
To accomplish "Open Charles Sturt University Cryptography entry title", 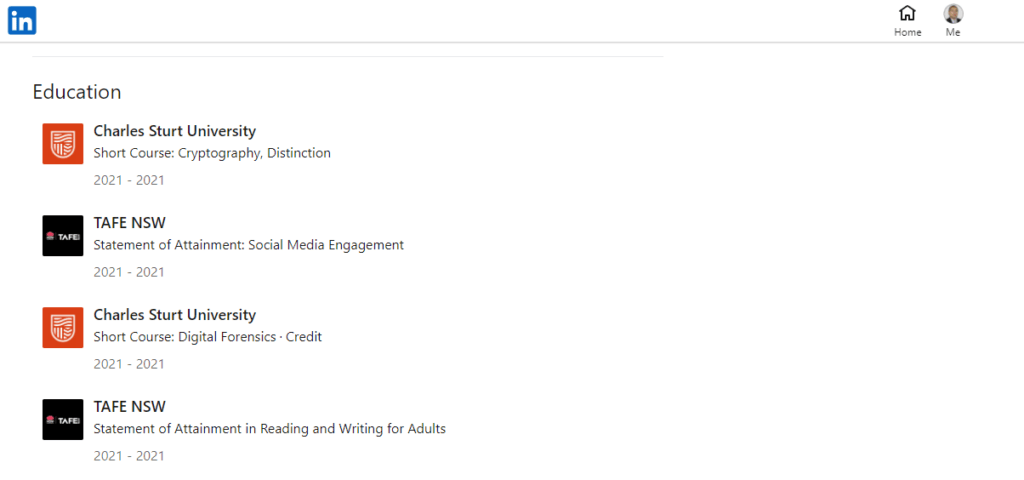I will click(175, 131).
